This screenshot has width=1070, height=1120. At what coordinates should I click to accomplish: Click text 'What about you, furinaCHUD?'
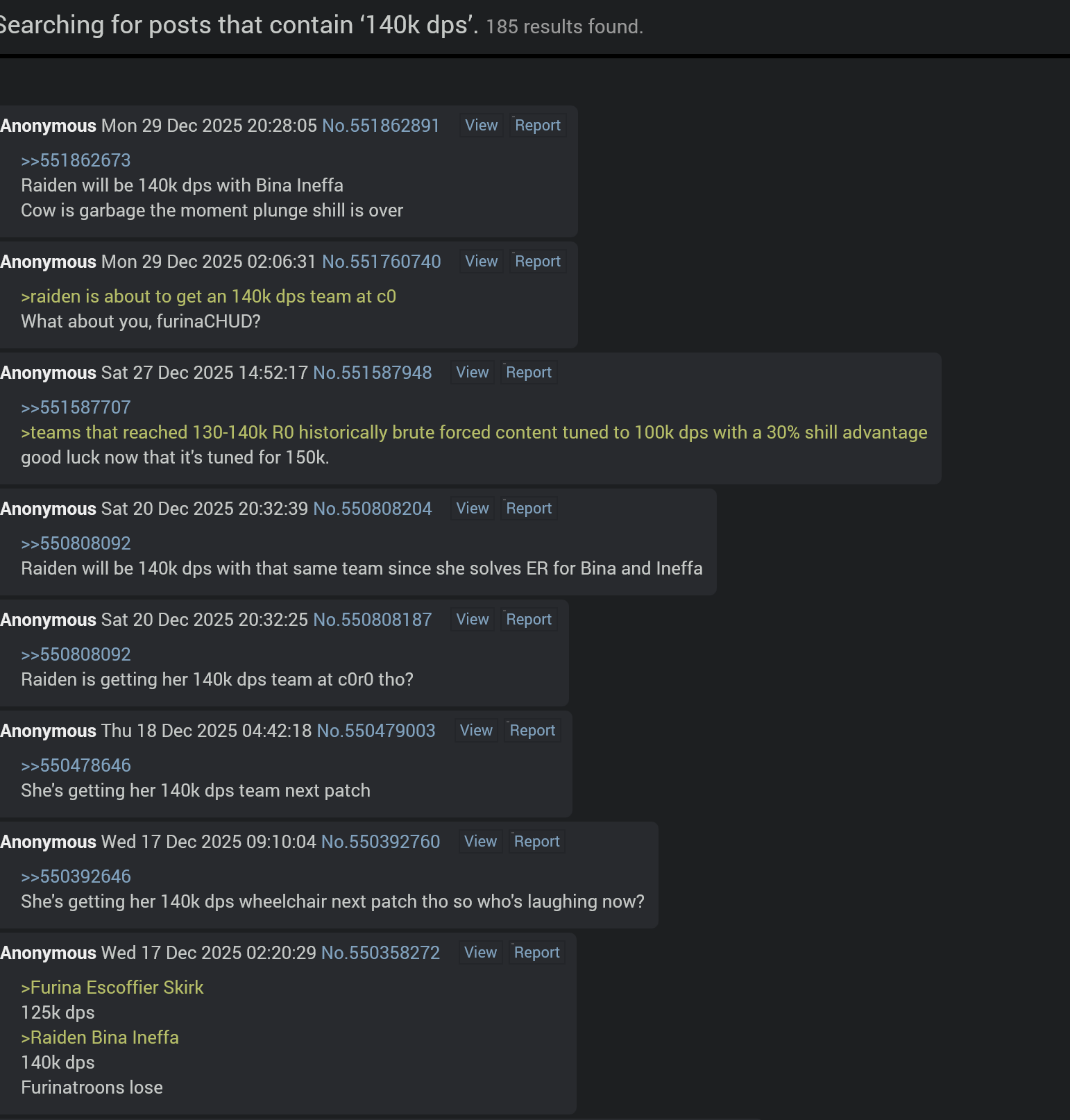click(141, 321)
